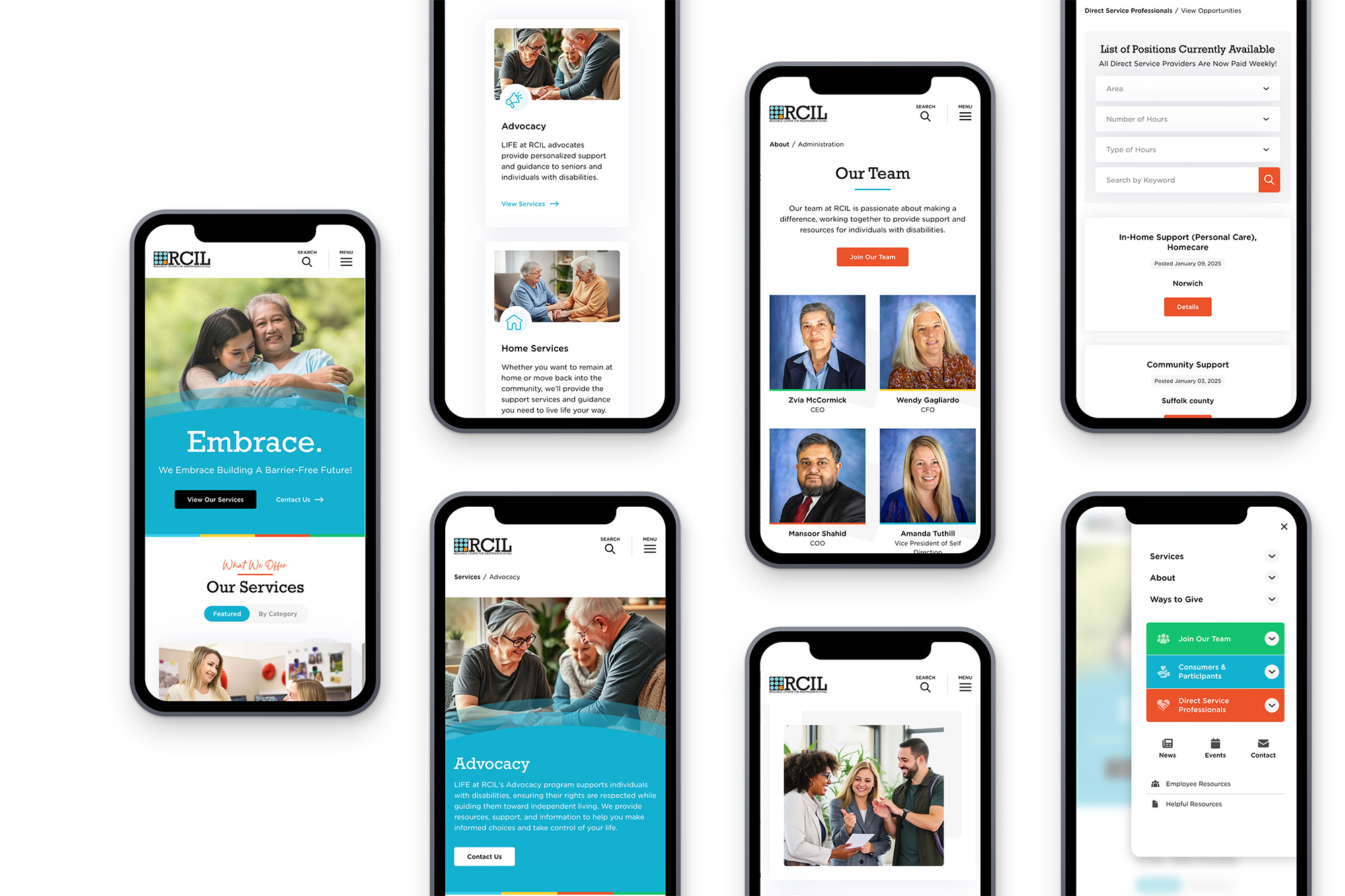Select the Number of Hours dropdown
The image size is (1345, 896).
click(x=1186, y=119)
